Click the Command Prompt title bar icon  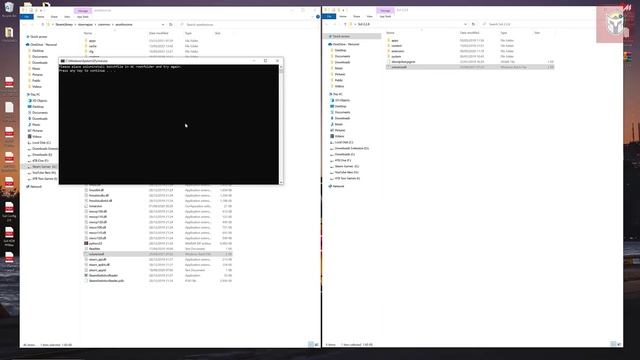[x=63, y=61]
